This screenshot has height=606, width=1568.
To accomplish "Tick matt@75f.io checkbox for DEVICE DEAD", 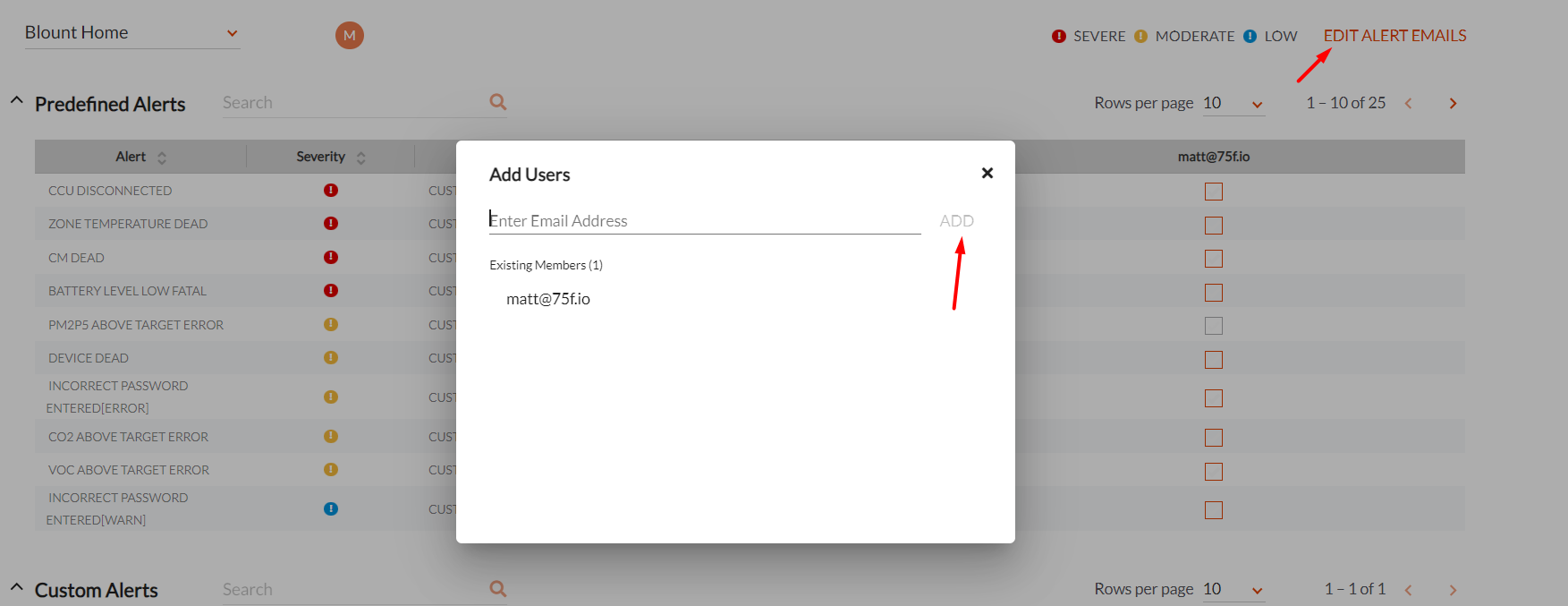I will coord(1214,360).
